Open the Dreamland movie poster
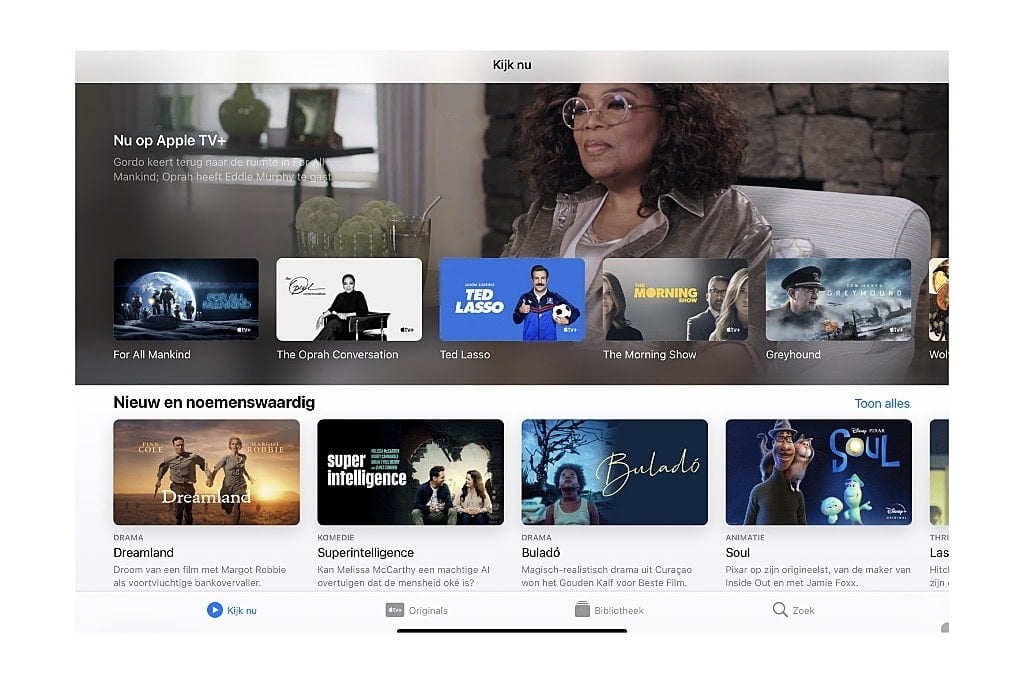The width and height of the screenshot is (1024, 683). tap(206, 472)
